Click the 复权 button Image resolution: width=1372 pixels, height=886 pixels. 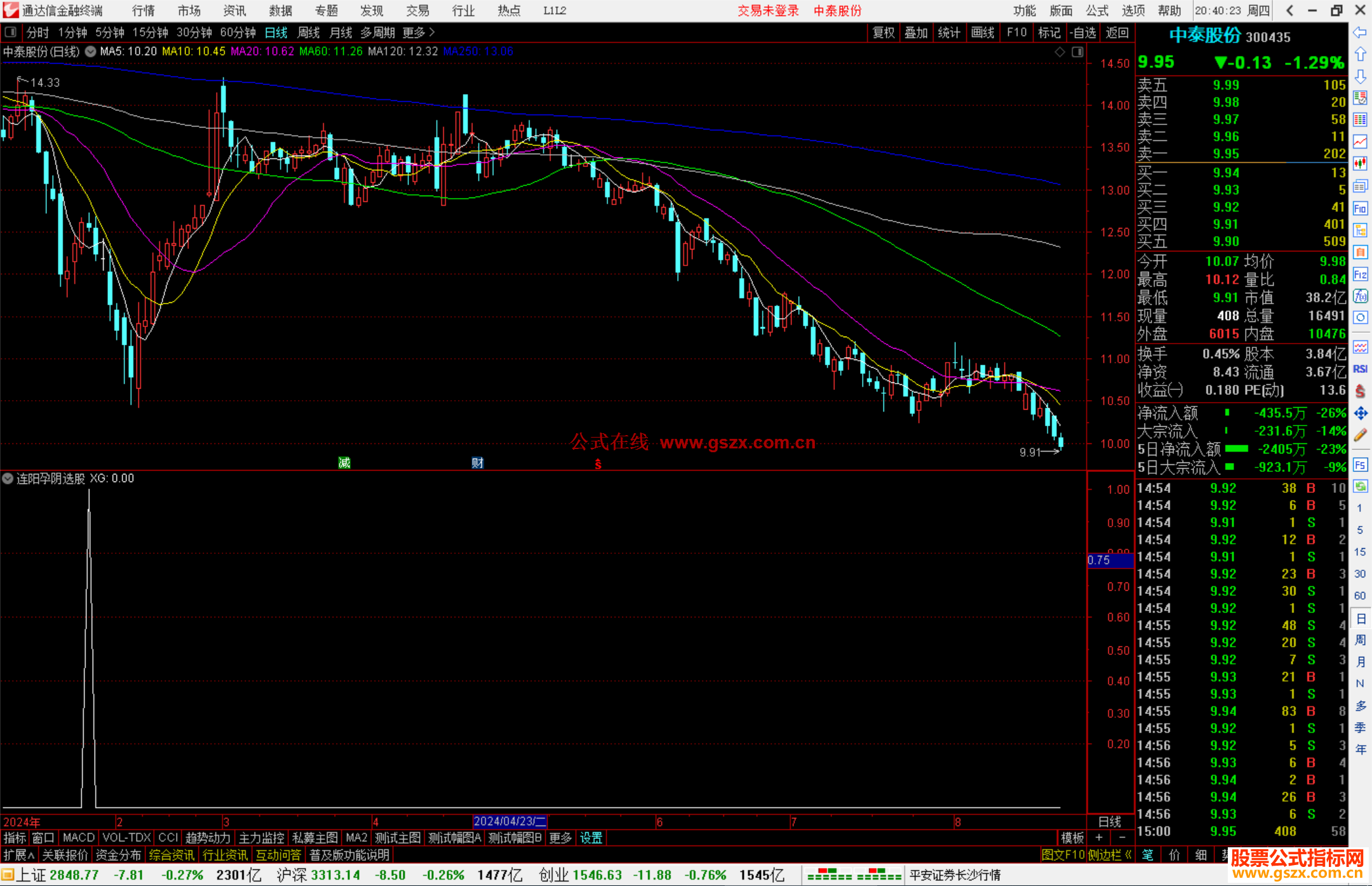point(884,32)
